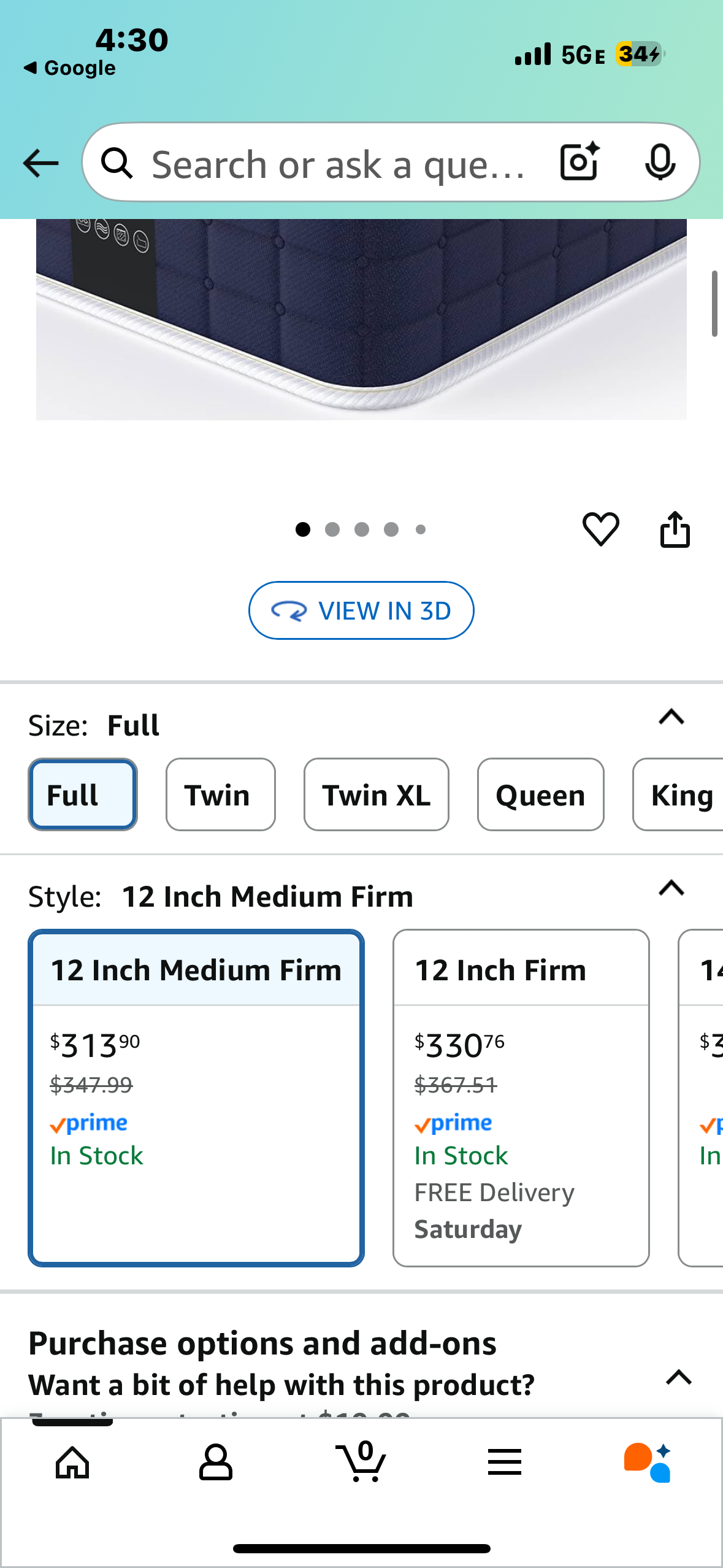Jump to the second image carousel dot

(332, 529)
